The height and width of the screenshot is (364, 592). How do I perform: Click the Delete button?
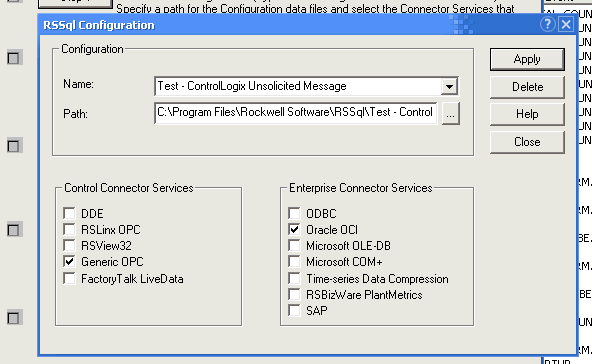pyautogui.click(x=527, y=87)
